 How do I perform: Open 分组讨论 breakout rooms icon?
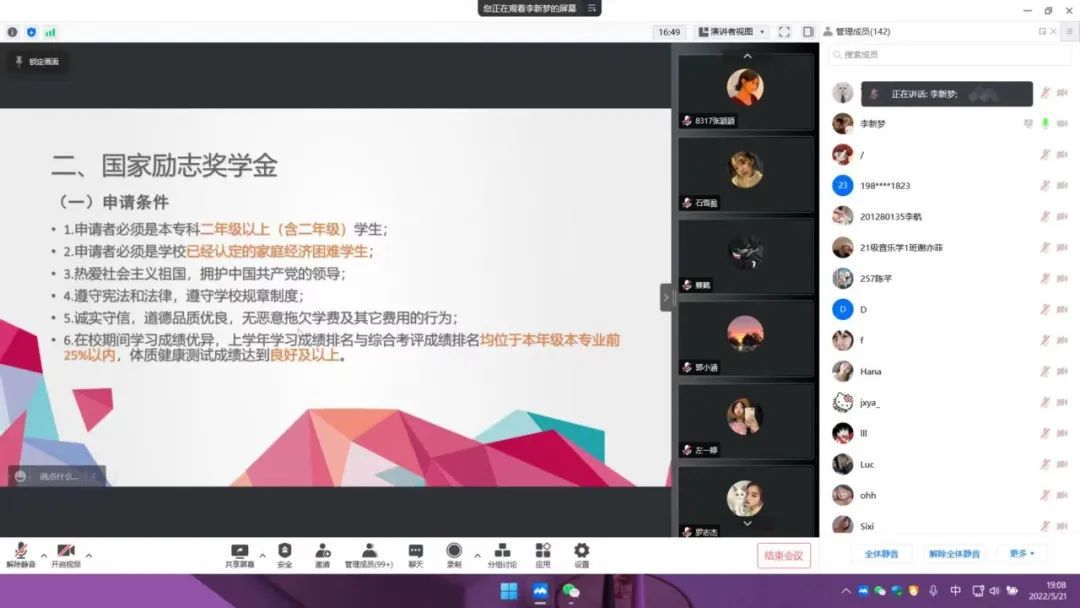pos(502,551)
